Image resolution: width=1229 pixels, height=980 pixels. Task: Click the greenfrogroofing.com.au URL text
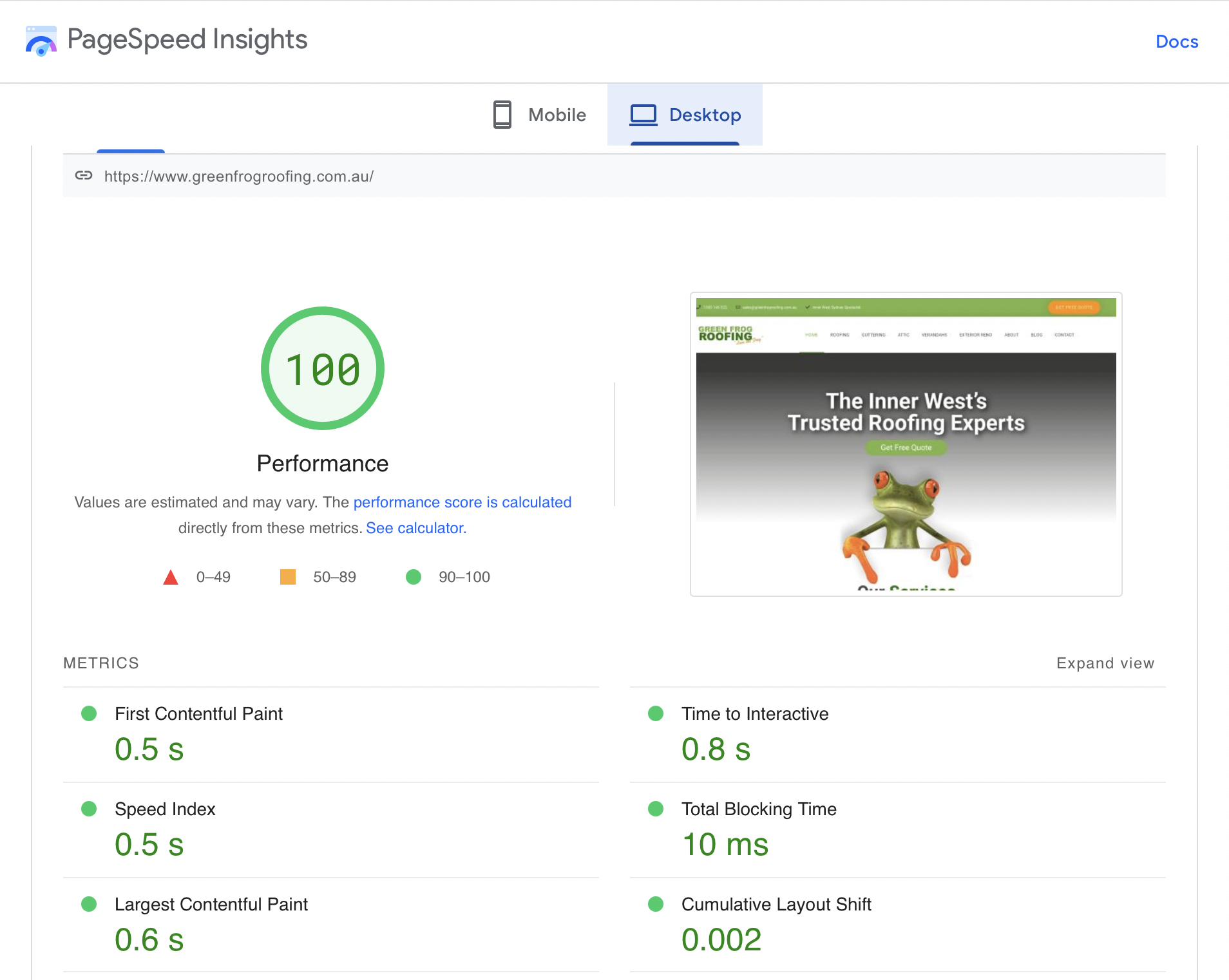click(x=239, y=176)
